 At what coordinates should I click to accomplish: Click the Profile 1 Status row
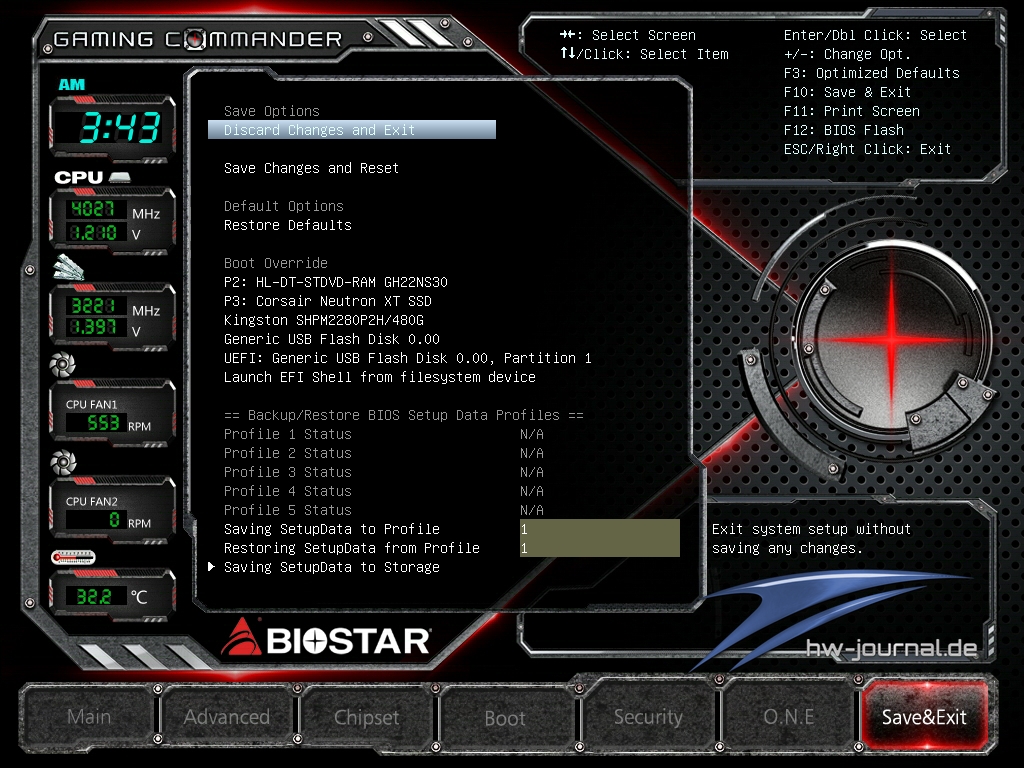coord(384,434)
